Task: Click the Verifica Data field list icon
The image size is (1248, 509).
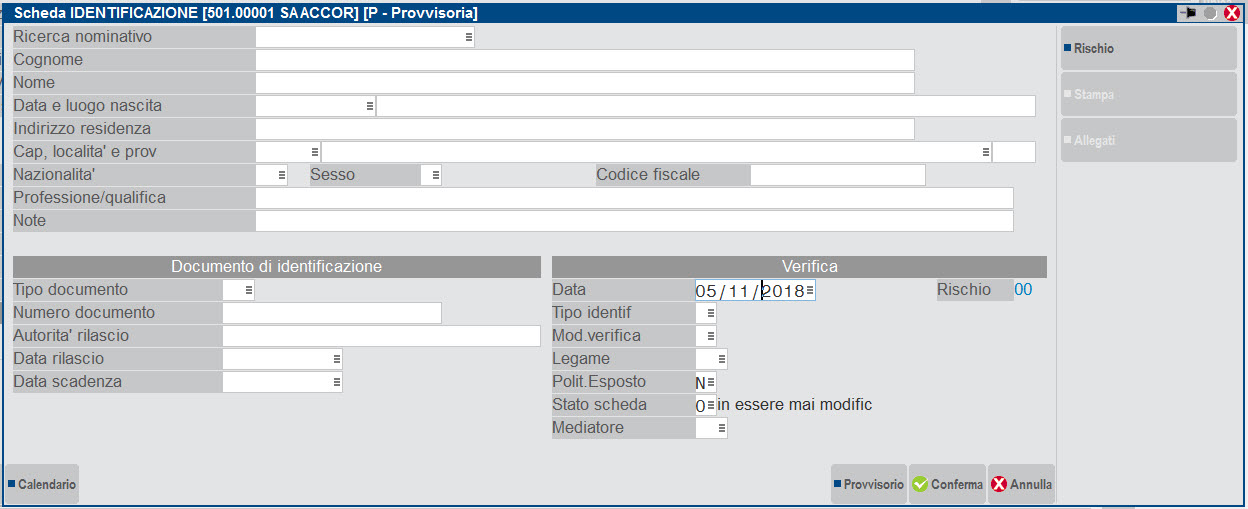Action: (809, 290)
